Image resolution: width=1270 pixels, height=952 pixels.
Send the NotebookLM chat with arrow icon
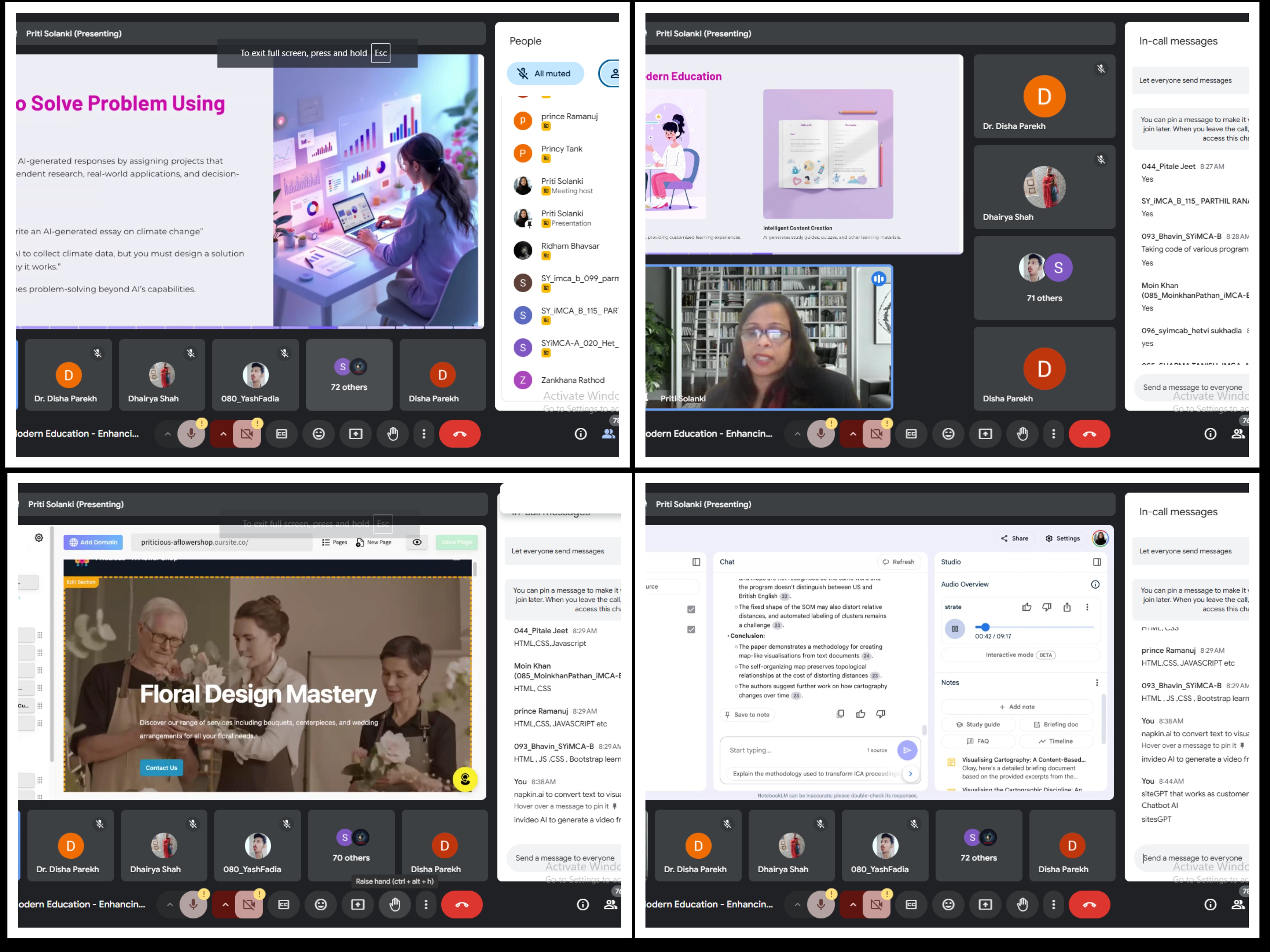[x=907, y=750]
